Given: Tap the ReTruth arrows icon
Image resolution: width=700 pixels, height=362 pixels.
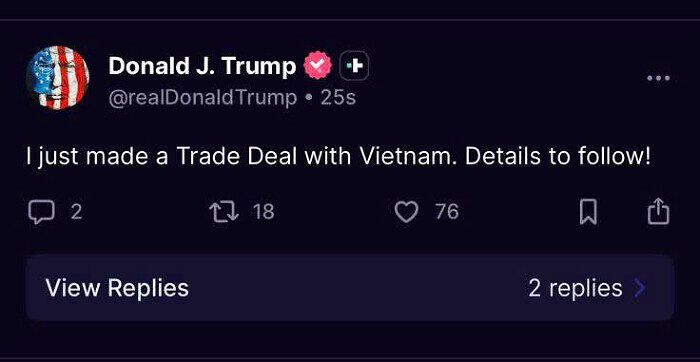Looking at the screenshot, I should pyautogui.click(x=225, y=212).
